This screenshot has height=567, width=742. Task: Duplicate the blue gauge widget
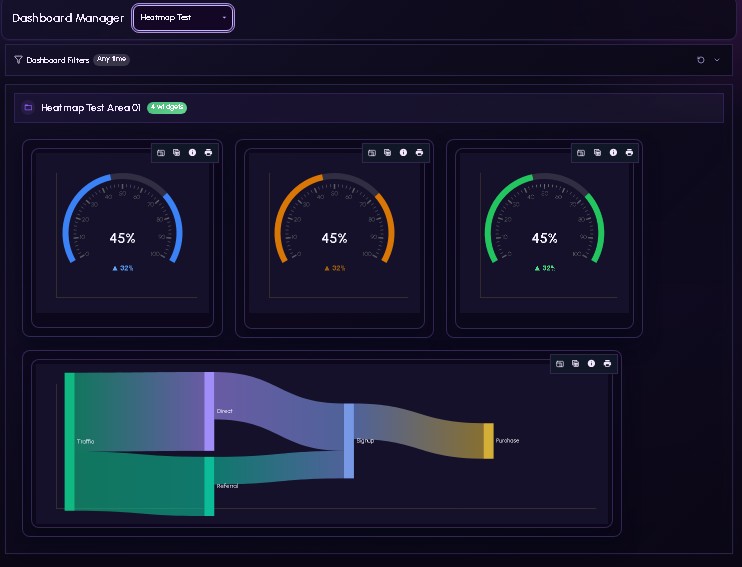pyautogui.click(x=176, y=153)
